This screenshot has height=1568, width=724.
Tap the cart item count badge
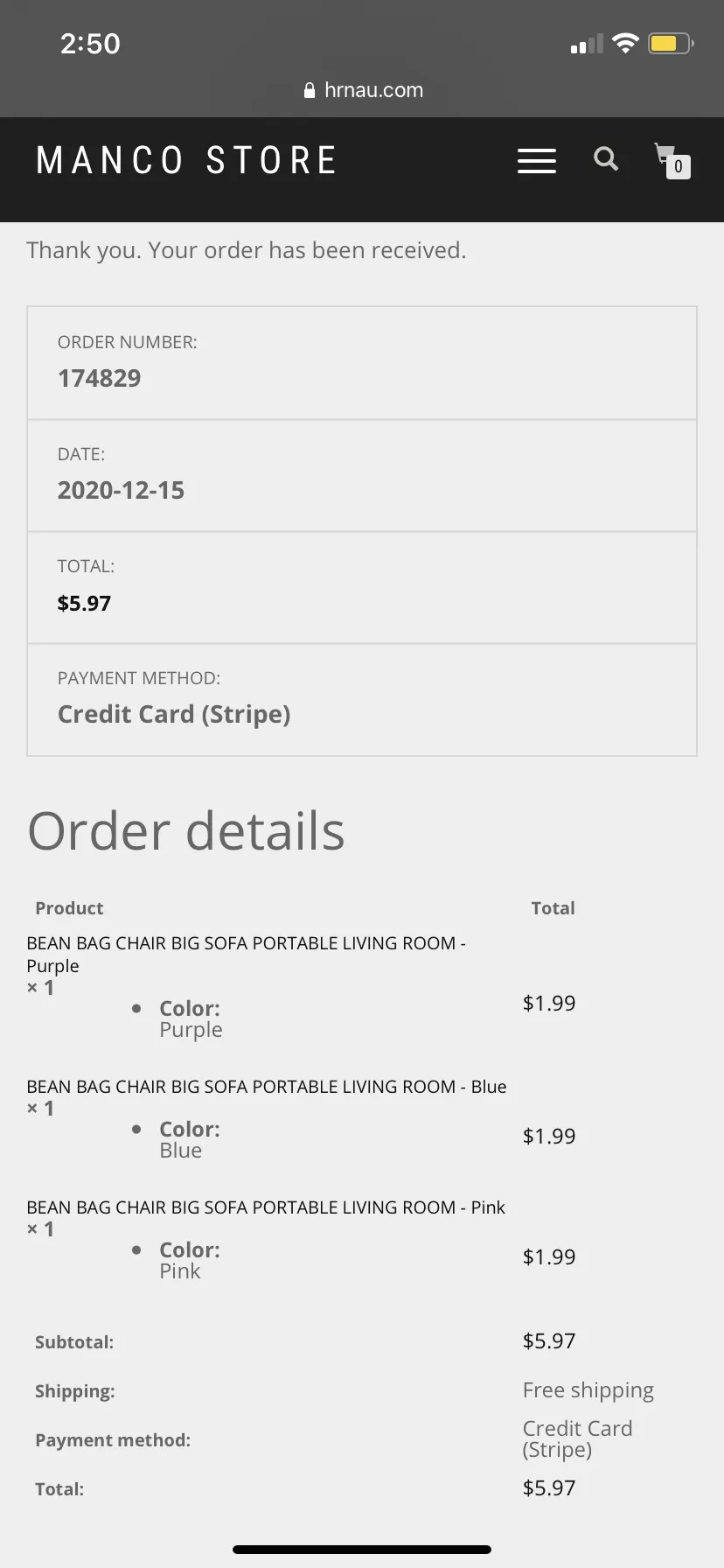click(x=679, y=166)
